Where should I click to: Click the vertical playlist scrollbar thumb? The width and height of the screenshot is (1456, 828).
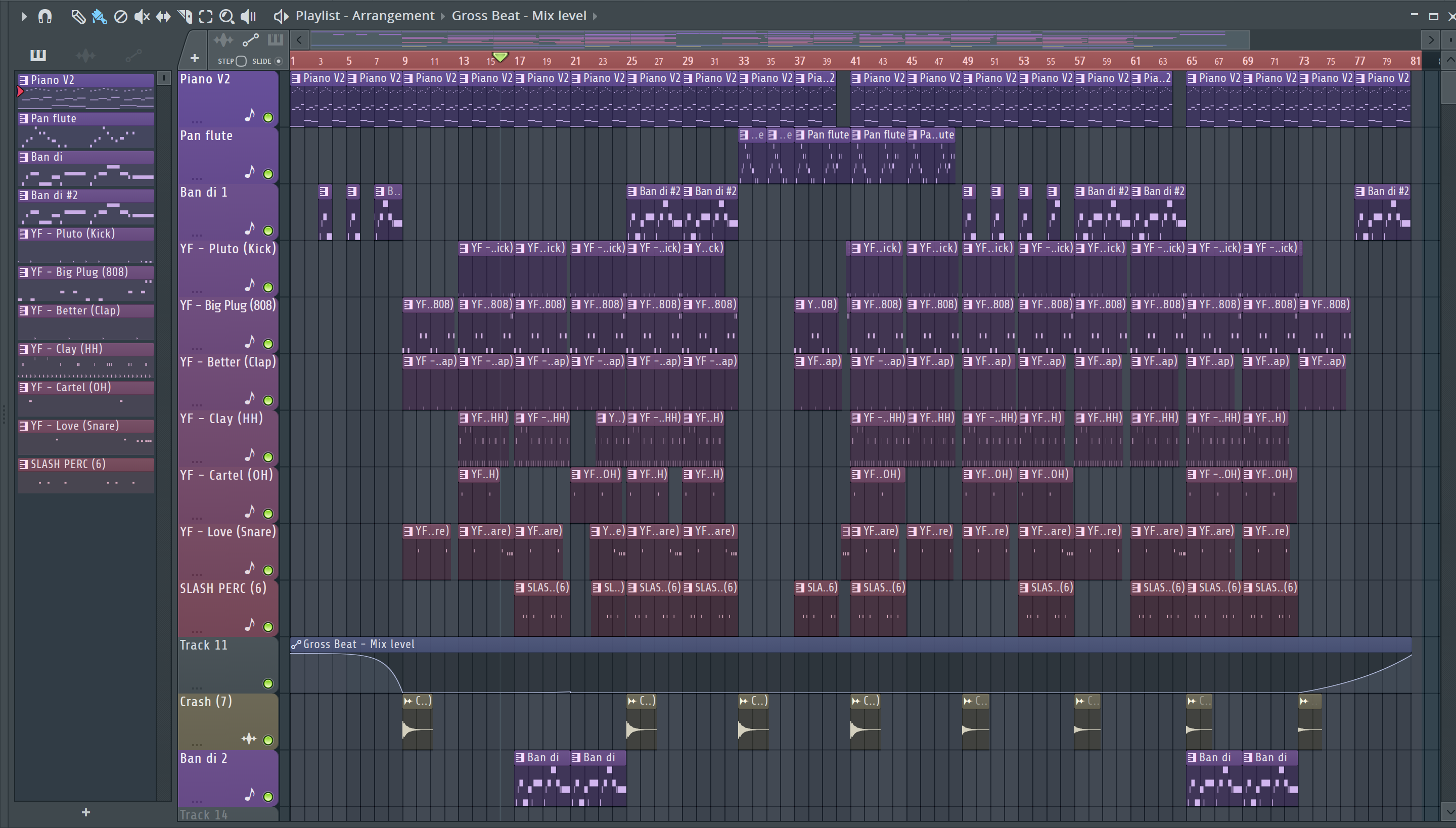click(x=1448, y=86)
